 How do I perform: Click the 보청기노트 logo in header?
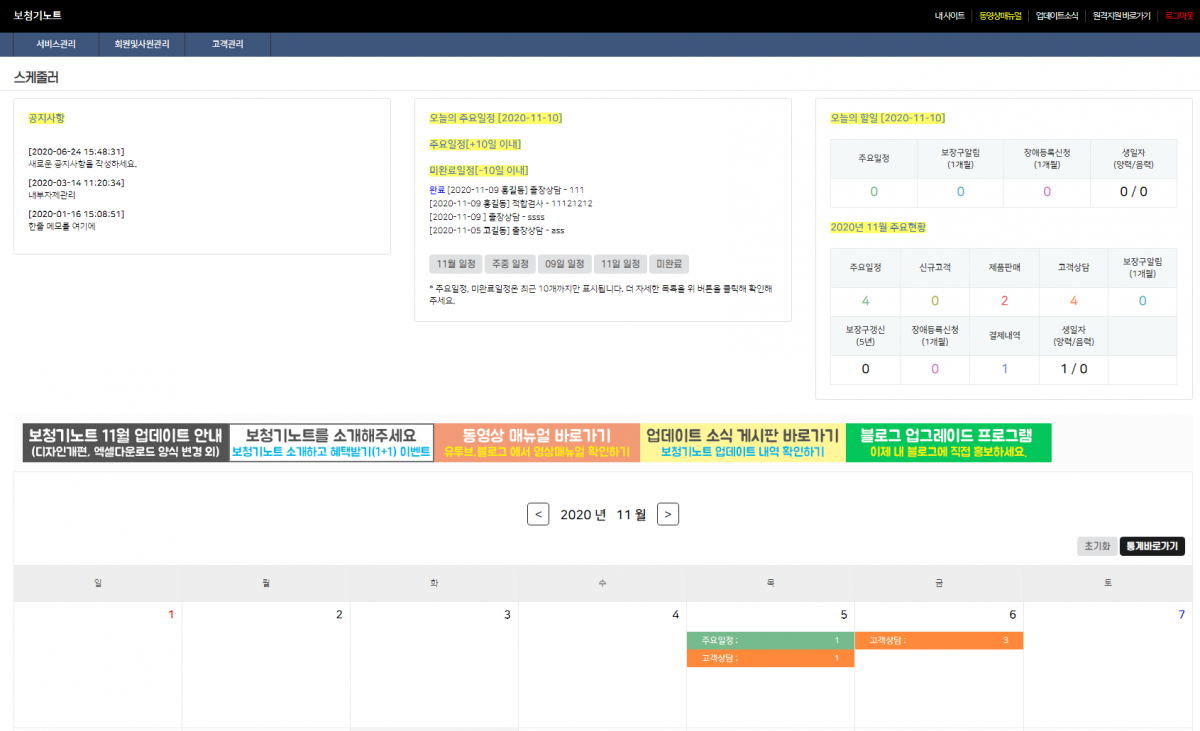[x=38, y=16]
